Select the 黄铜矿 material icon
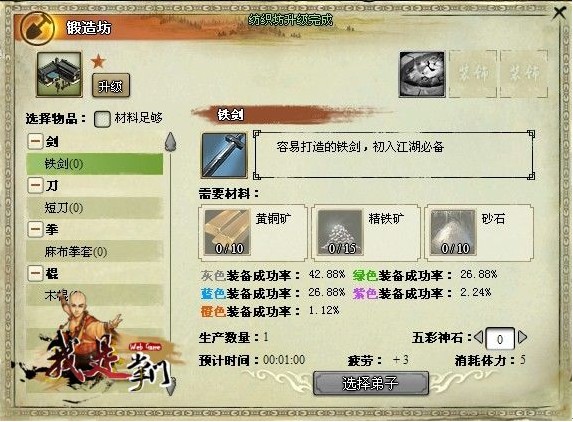The height and width of the screenshot is (422, 573). click(227, 232)
